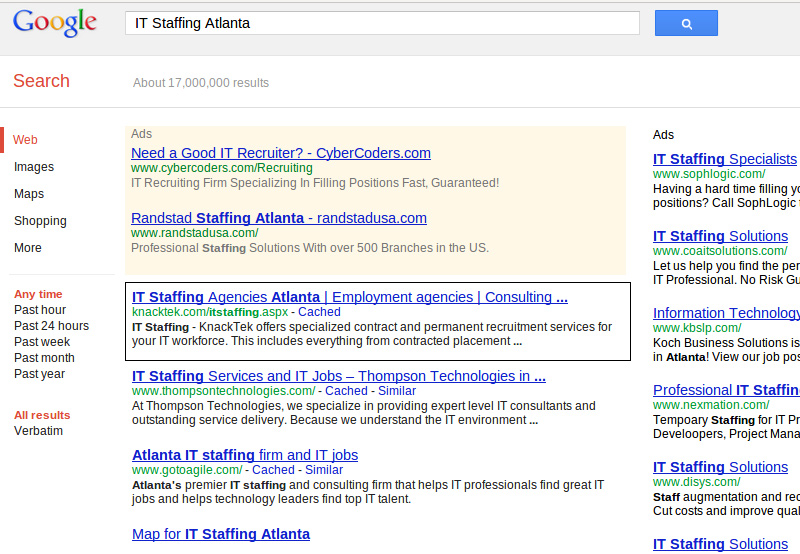Filter results to Past hour

[x=40, y=310]
